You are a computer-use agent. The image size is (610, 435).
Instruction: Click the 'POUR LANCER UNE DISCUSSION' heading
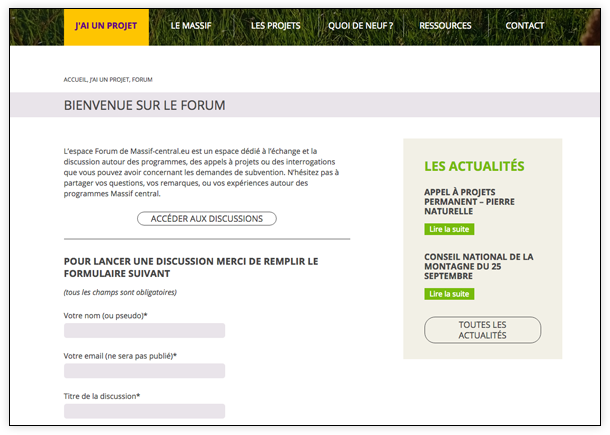click(191, 267)
